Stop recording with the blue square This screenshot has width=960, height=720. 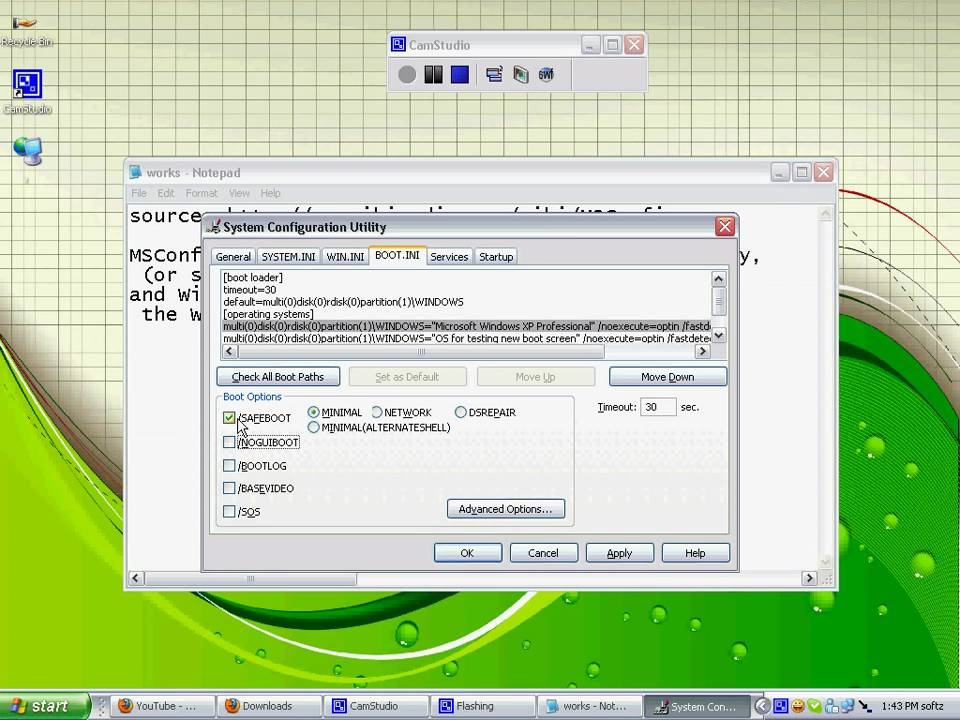pyautogui.click(x=460, y=75)
